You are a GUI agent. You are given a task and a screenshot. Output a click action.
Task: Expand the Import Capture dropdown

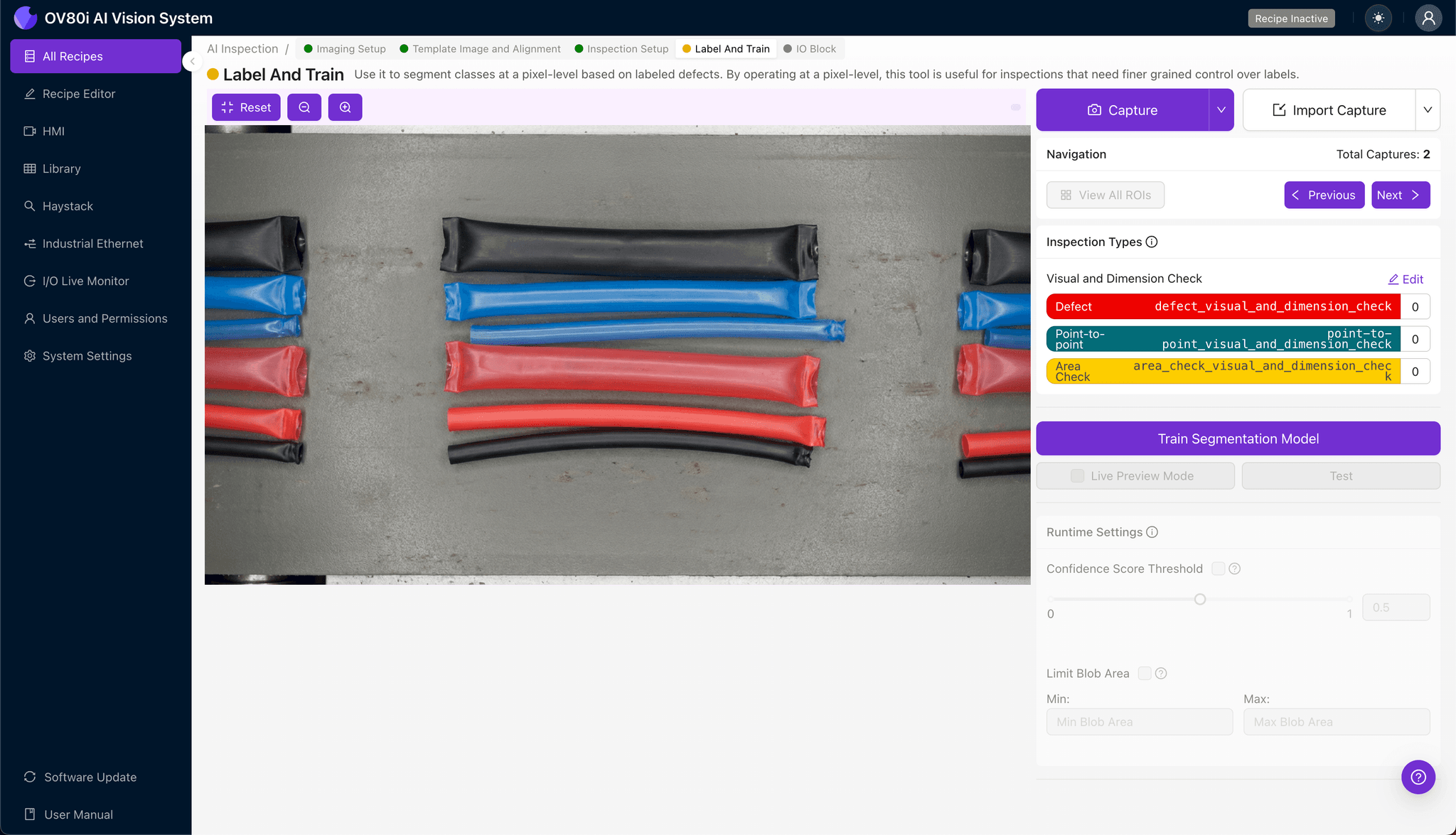click(x=1429, y=109)
